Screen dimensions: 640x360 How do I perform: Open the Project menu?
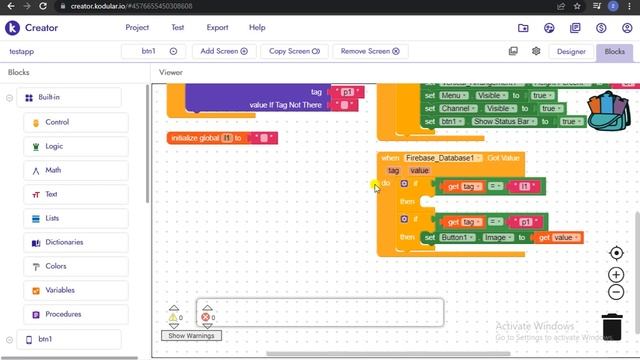pyautogui.click(x=137, y=27)
